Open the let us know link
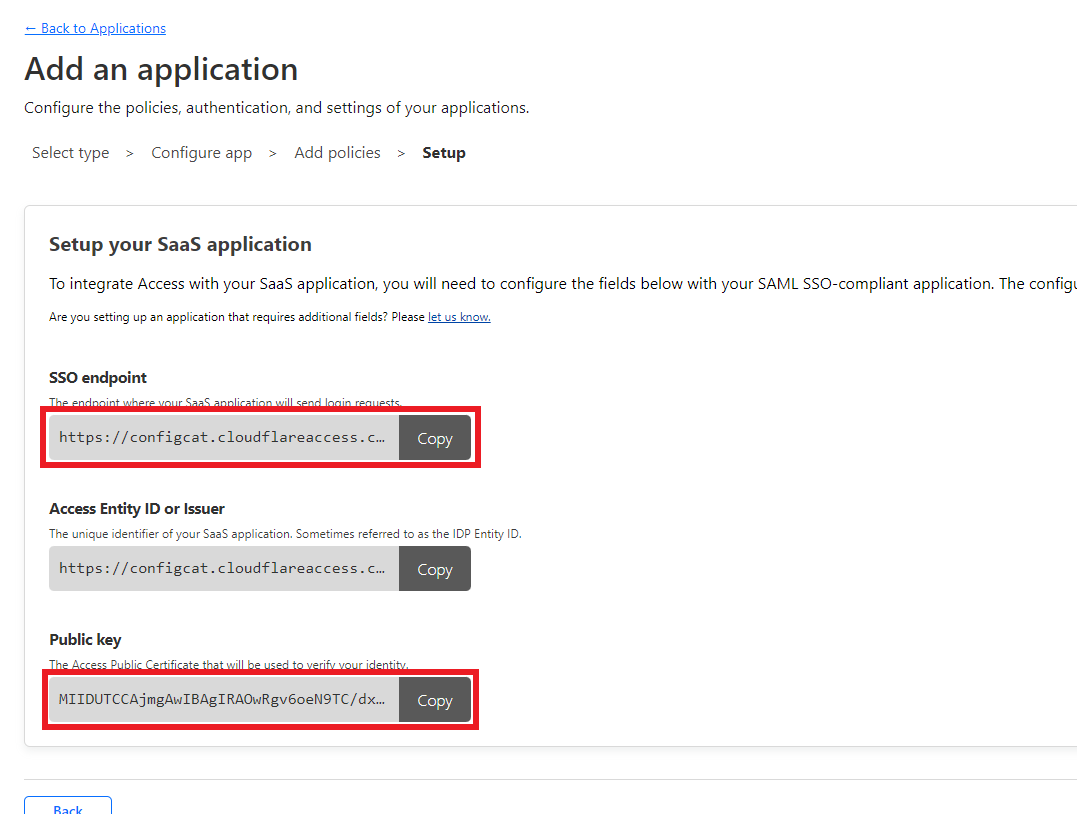Screen dimensions: 1077x814 coord(458,316)
